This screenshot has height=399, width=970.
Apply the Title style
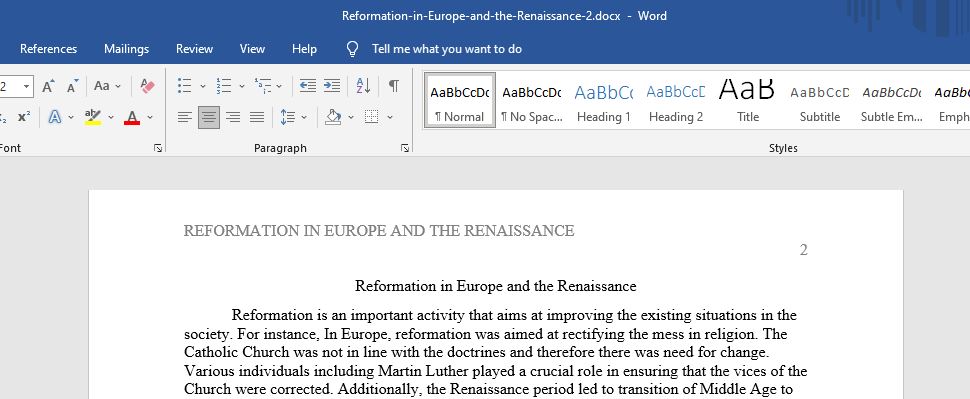click(x=747, y=100)
